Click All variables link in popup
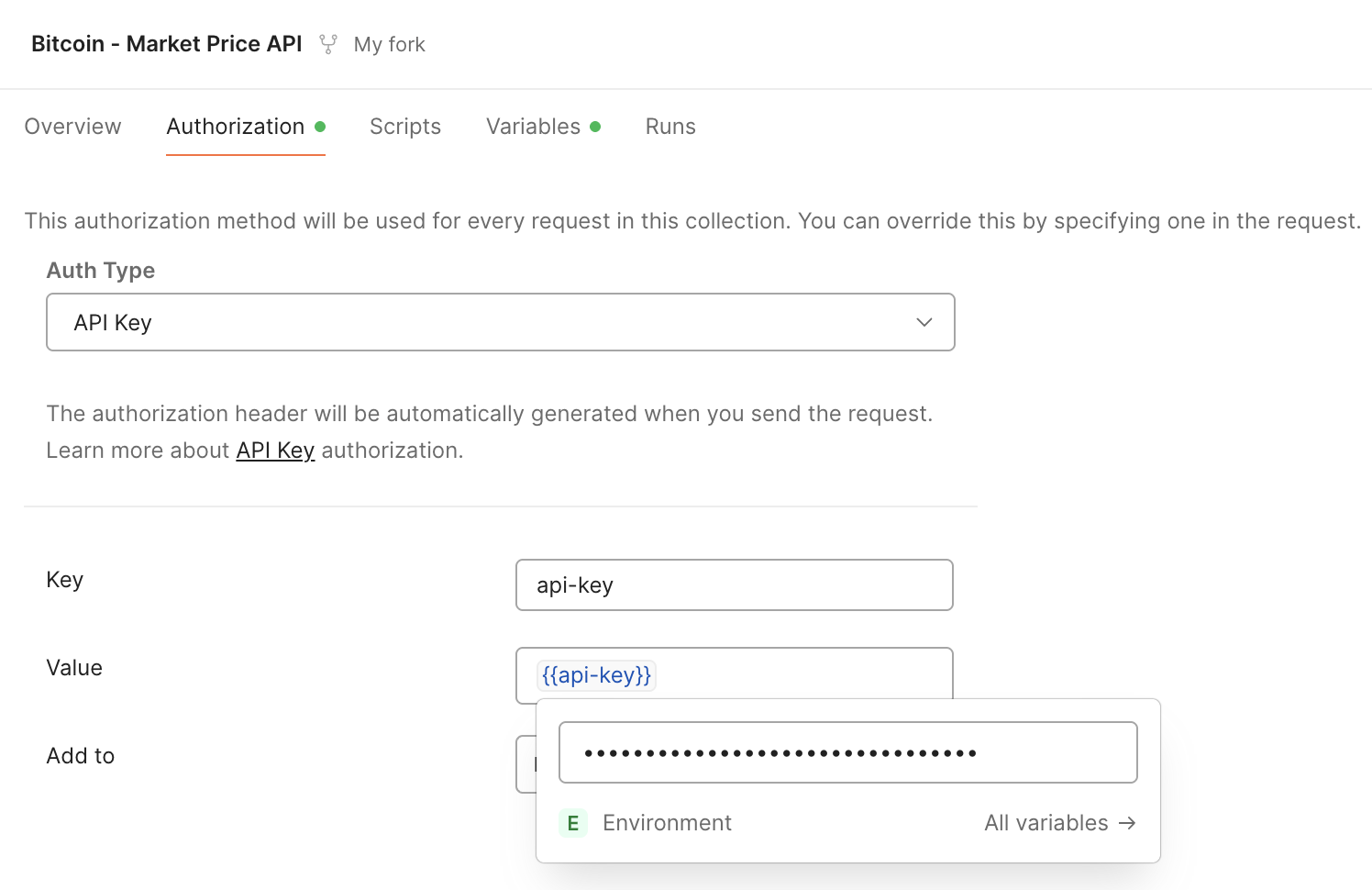Viewport: 1372px width, 890px height. click(x=1060, y=823)
